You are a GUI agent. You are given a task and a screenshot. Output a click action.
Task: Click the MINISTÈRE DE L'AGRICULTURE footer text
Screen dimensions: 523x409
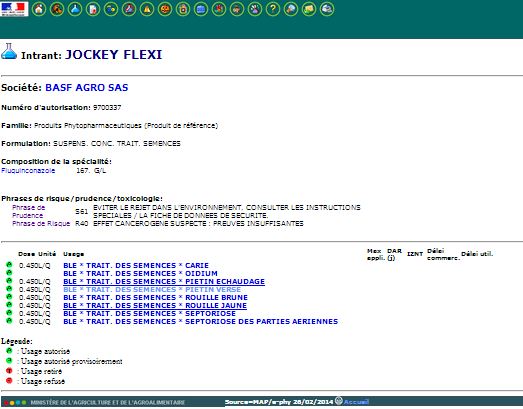point(107,402)
